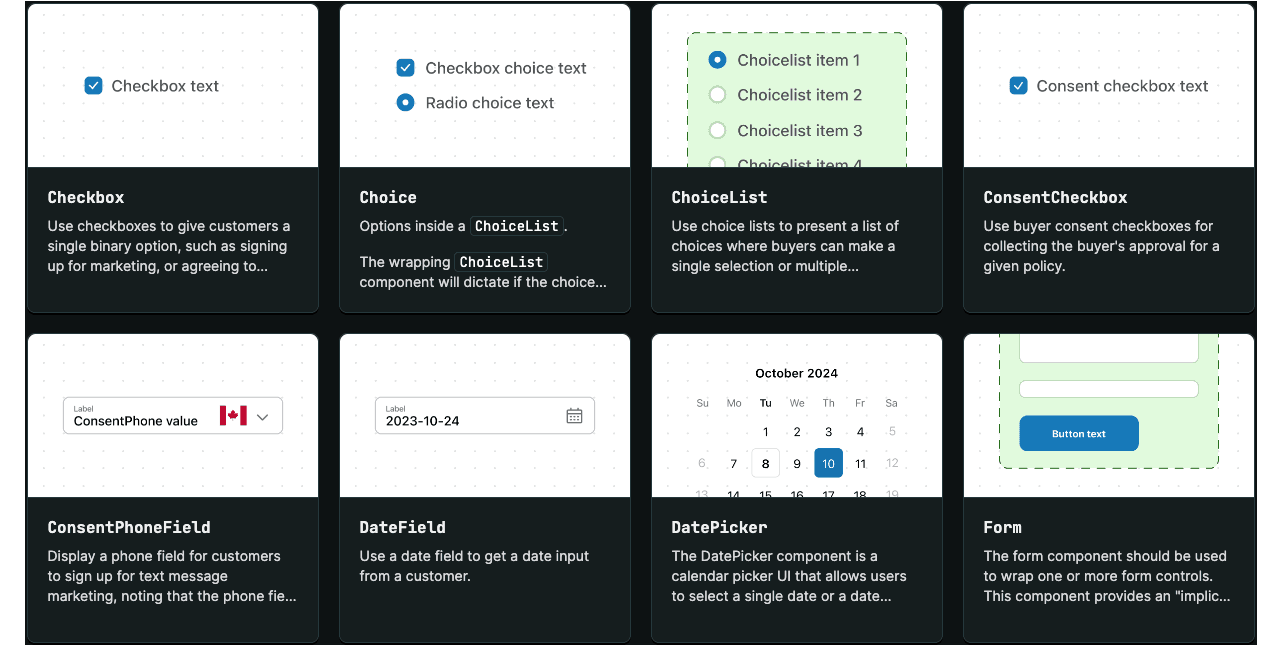Select the Radio choice text radio button

pos(405,102)
